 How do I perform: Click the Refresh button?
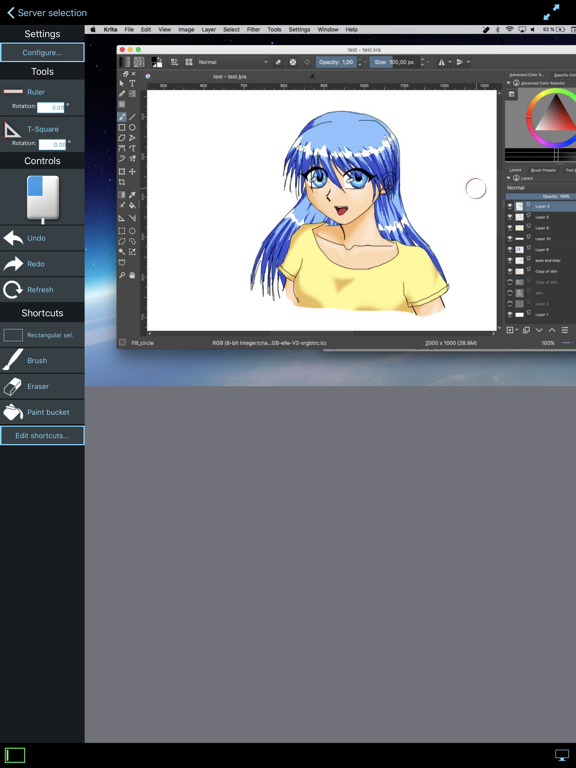point(42,289)
